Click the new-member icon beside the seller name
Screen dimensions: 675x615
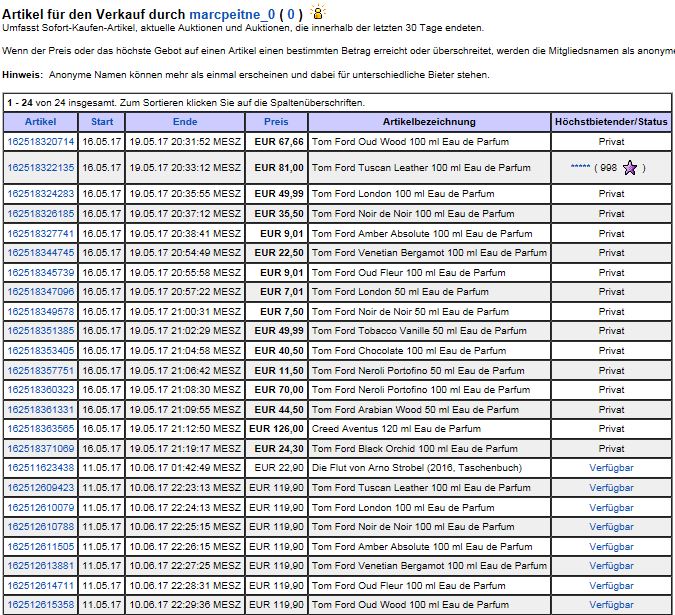318,12
